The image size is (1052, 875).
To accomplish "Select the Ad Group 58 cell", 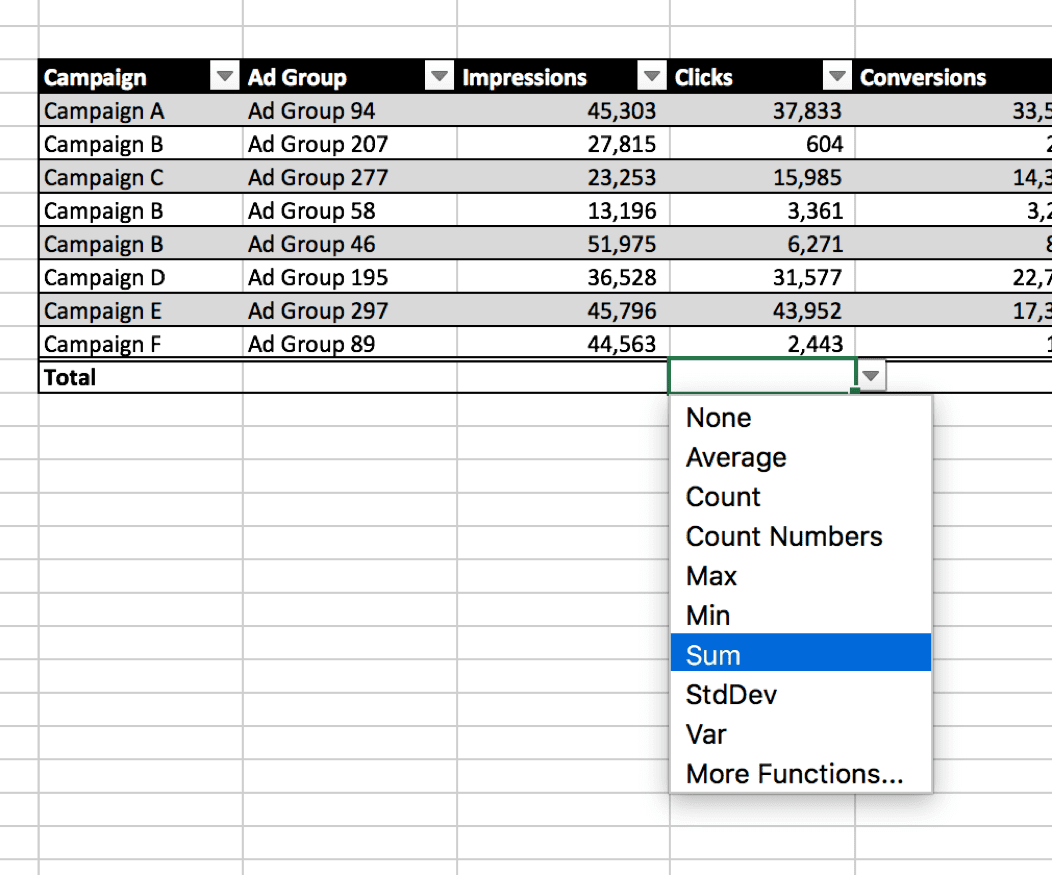I will tap(350, 210).
